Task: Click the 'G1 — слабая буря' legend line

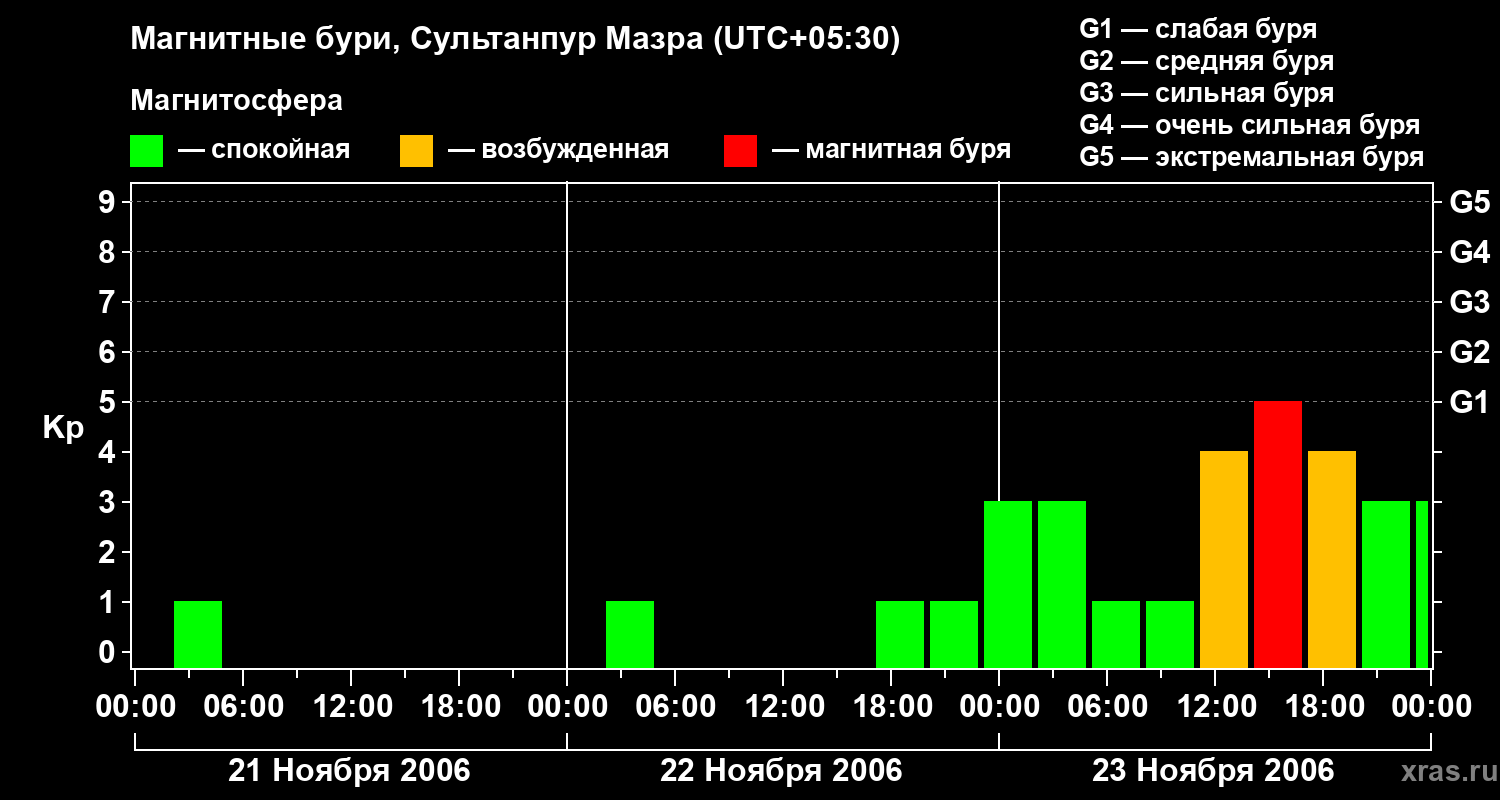Action: coord(1198,29)
